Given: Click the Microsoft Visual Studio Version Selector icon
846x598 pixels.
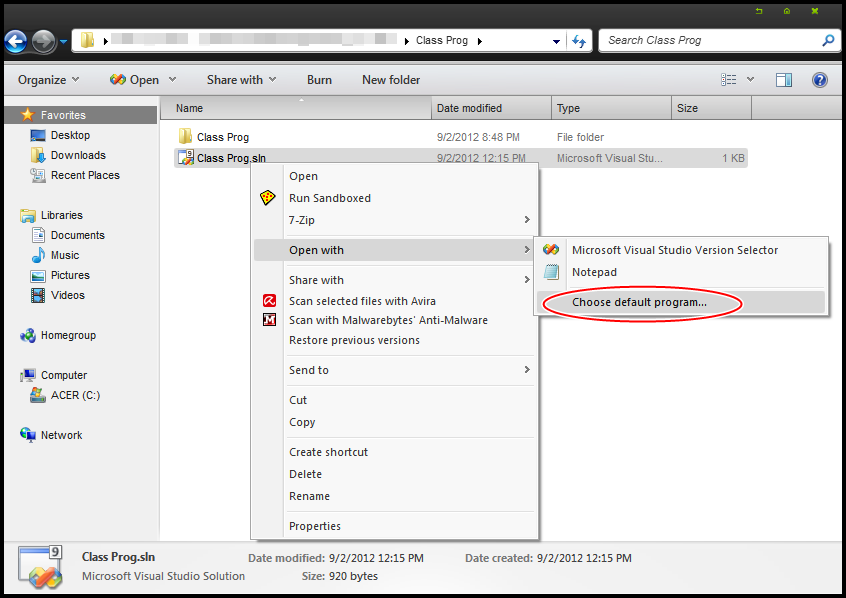Looking at the screenshot, I should pyautogui.click(x=549, y=250).
